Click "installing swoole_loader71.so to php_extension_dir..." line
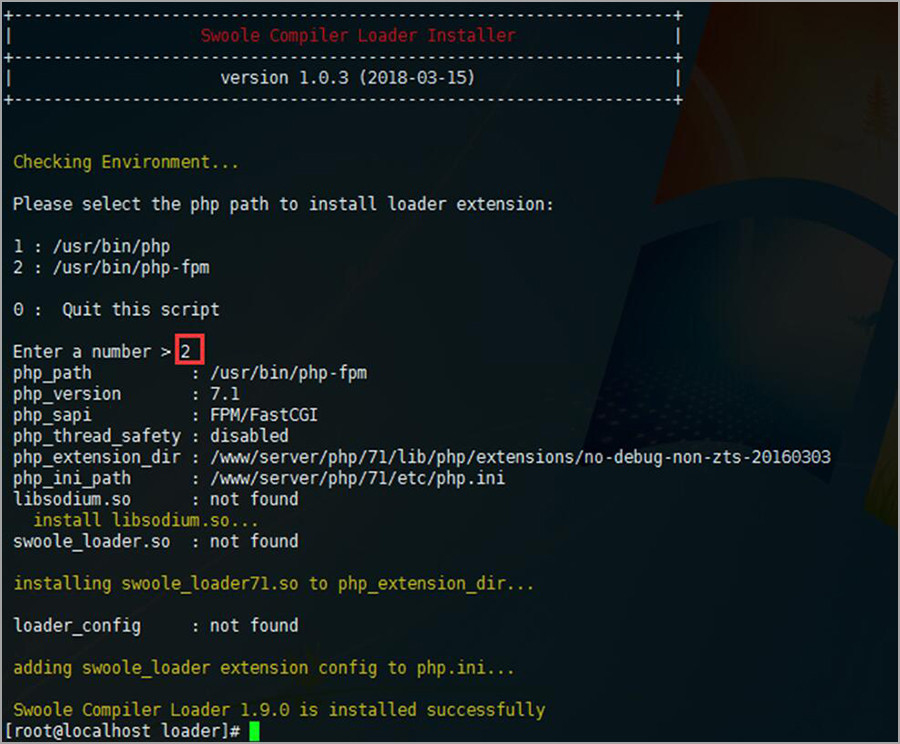This screenshot has width=900, height=744. [274, 584]
